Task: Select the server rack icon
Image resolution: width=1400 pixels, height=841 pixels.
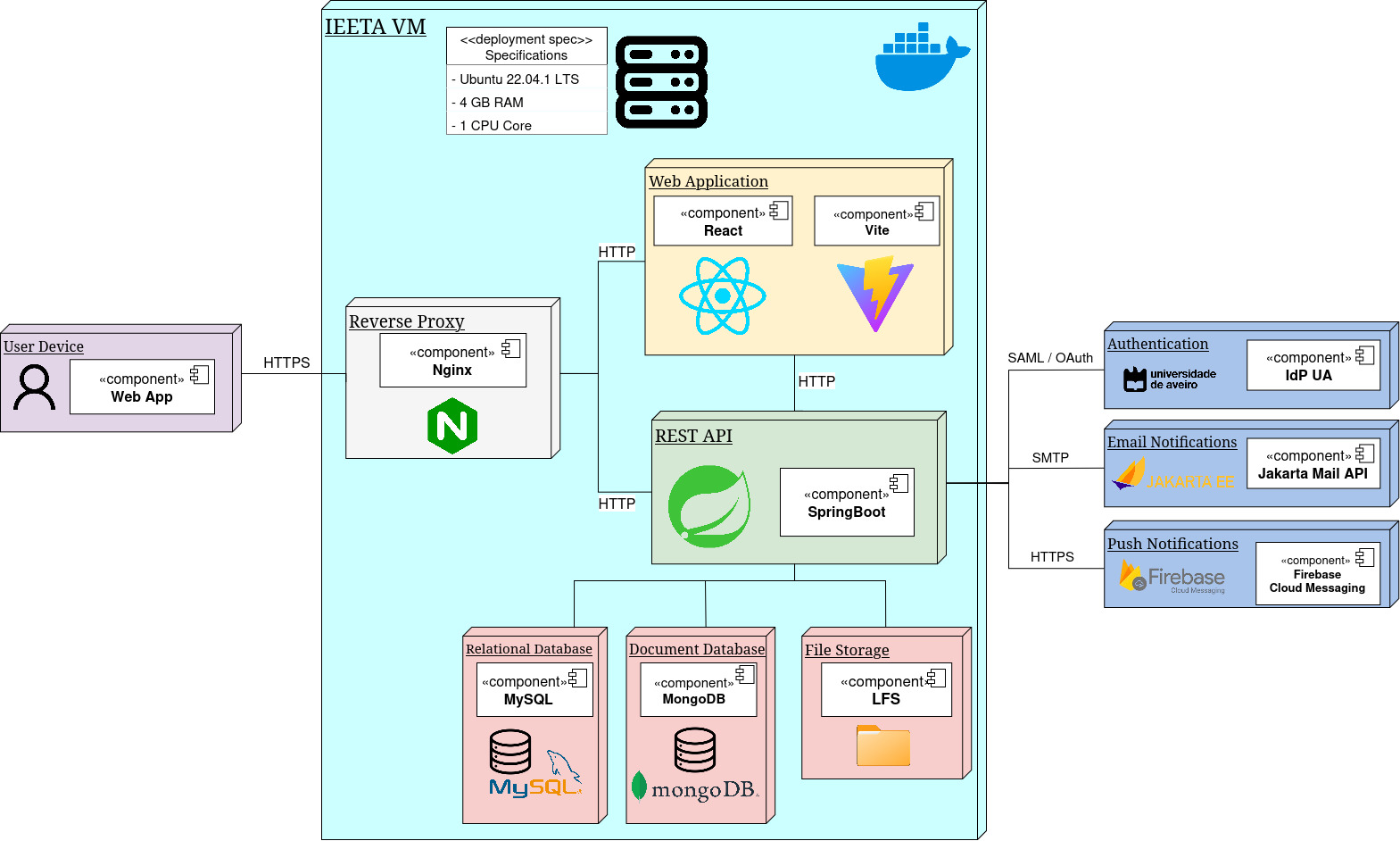Action: coord(661,82)
